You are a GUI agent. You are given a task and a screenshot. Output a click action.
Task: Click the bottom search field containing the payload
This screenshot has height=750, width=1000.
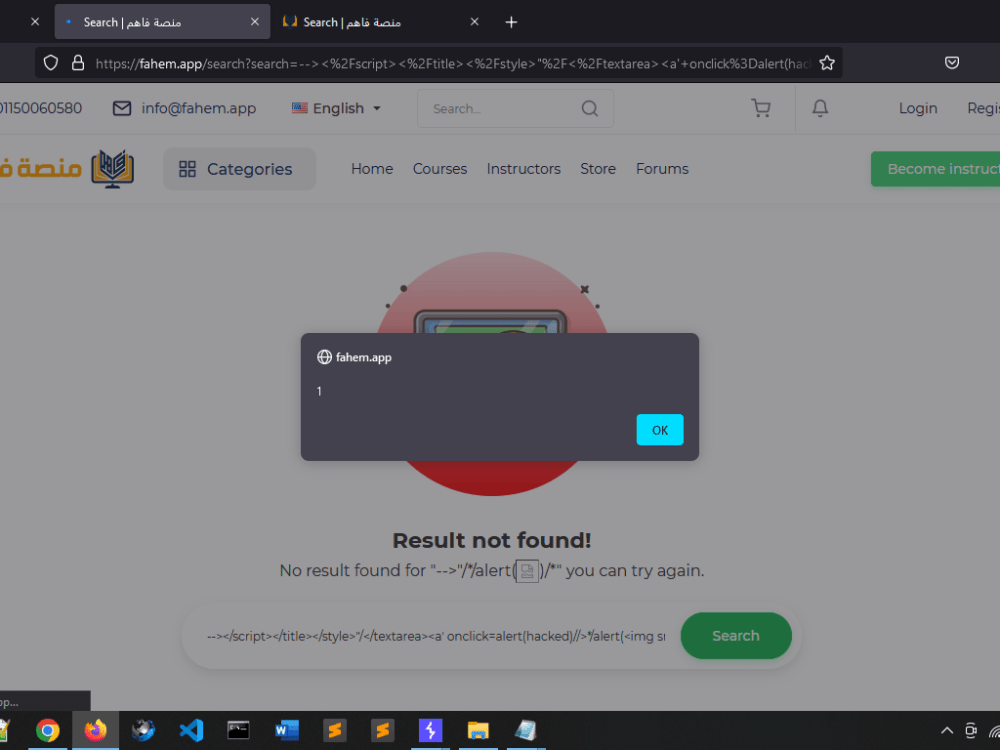pos(436,636)
